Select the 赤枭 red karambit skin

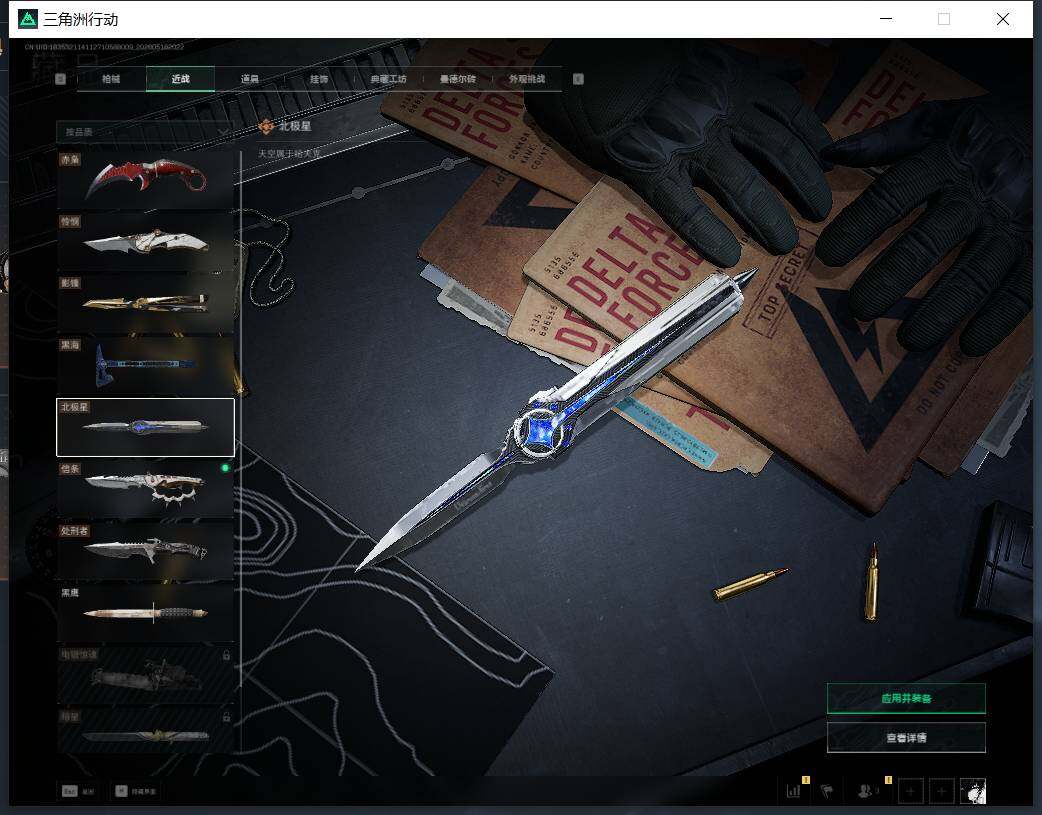[x=146, y=179]
